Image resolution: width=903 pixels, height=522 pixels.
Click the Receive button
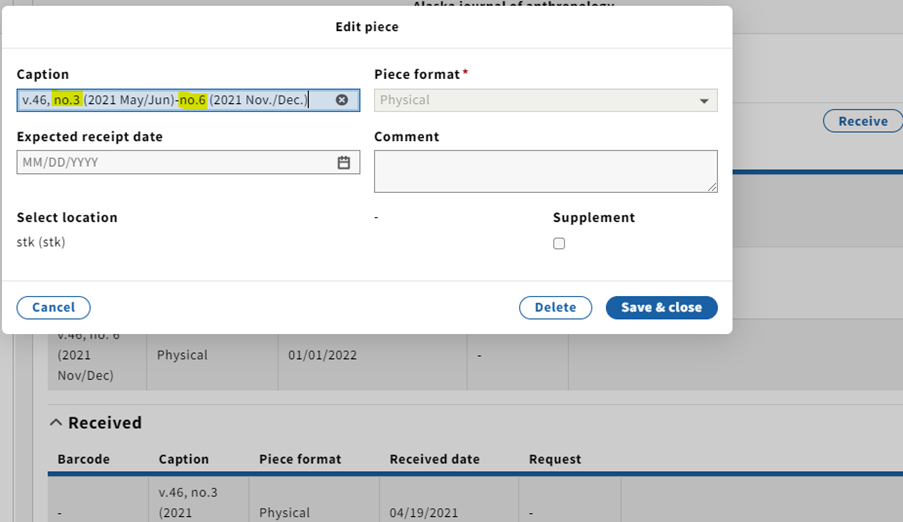[863, 121]
